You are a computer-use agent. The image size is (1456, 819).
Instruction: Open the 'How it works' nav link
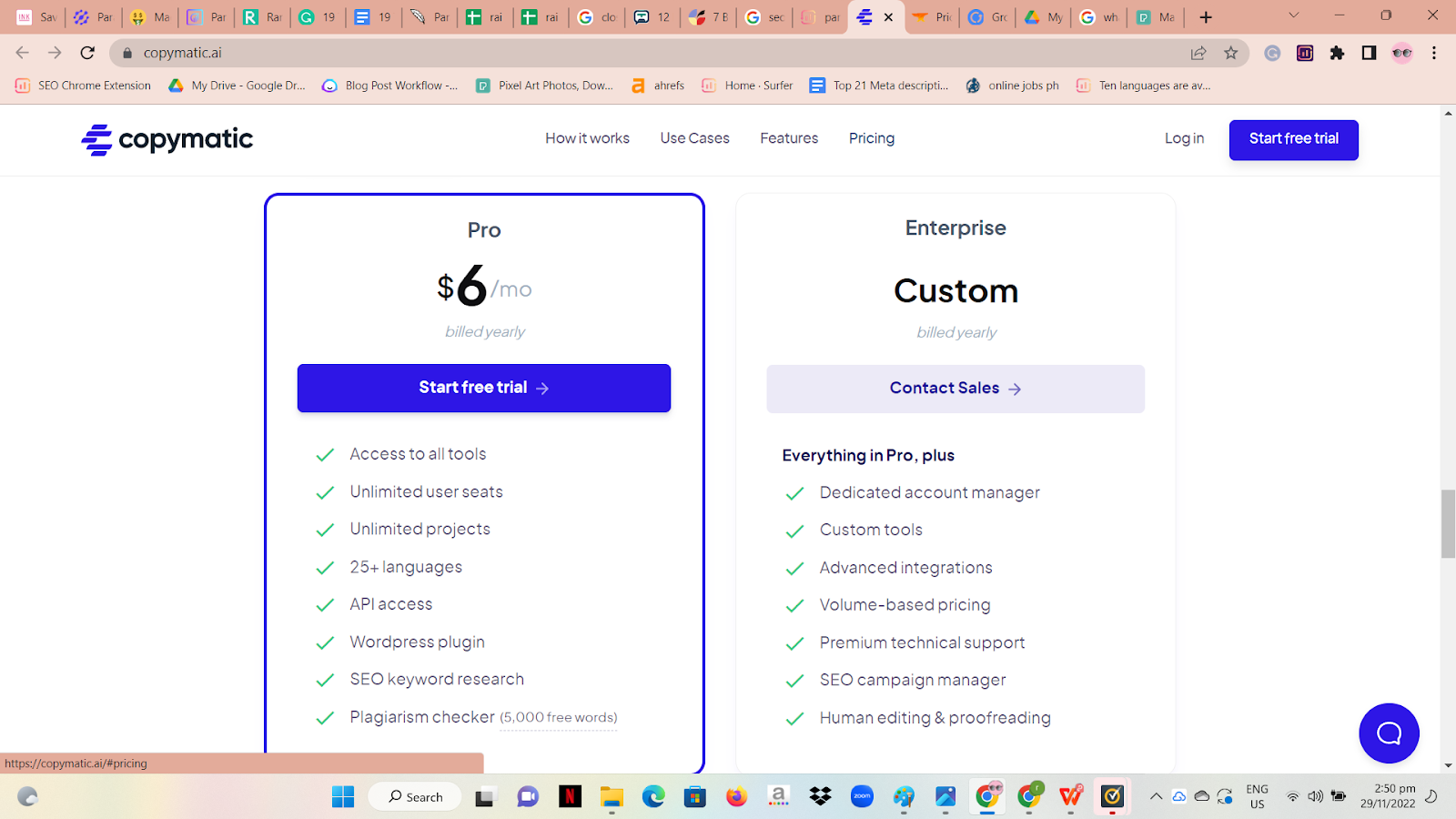pyautogui.click(x=587, y=138)
